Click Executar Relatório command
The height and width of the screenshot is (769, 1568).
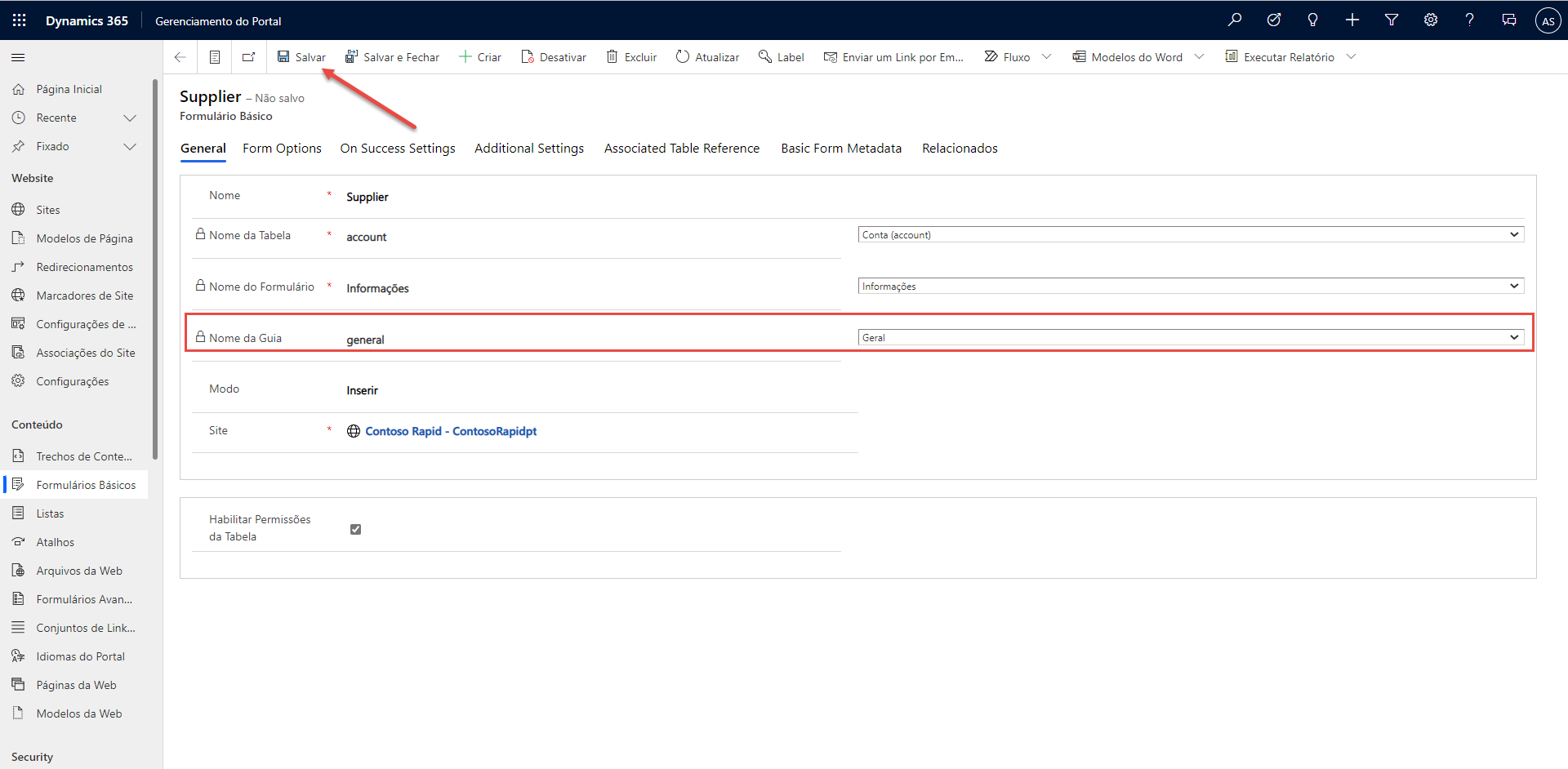tap(1280, 57)
